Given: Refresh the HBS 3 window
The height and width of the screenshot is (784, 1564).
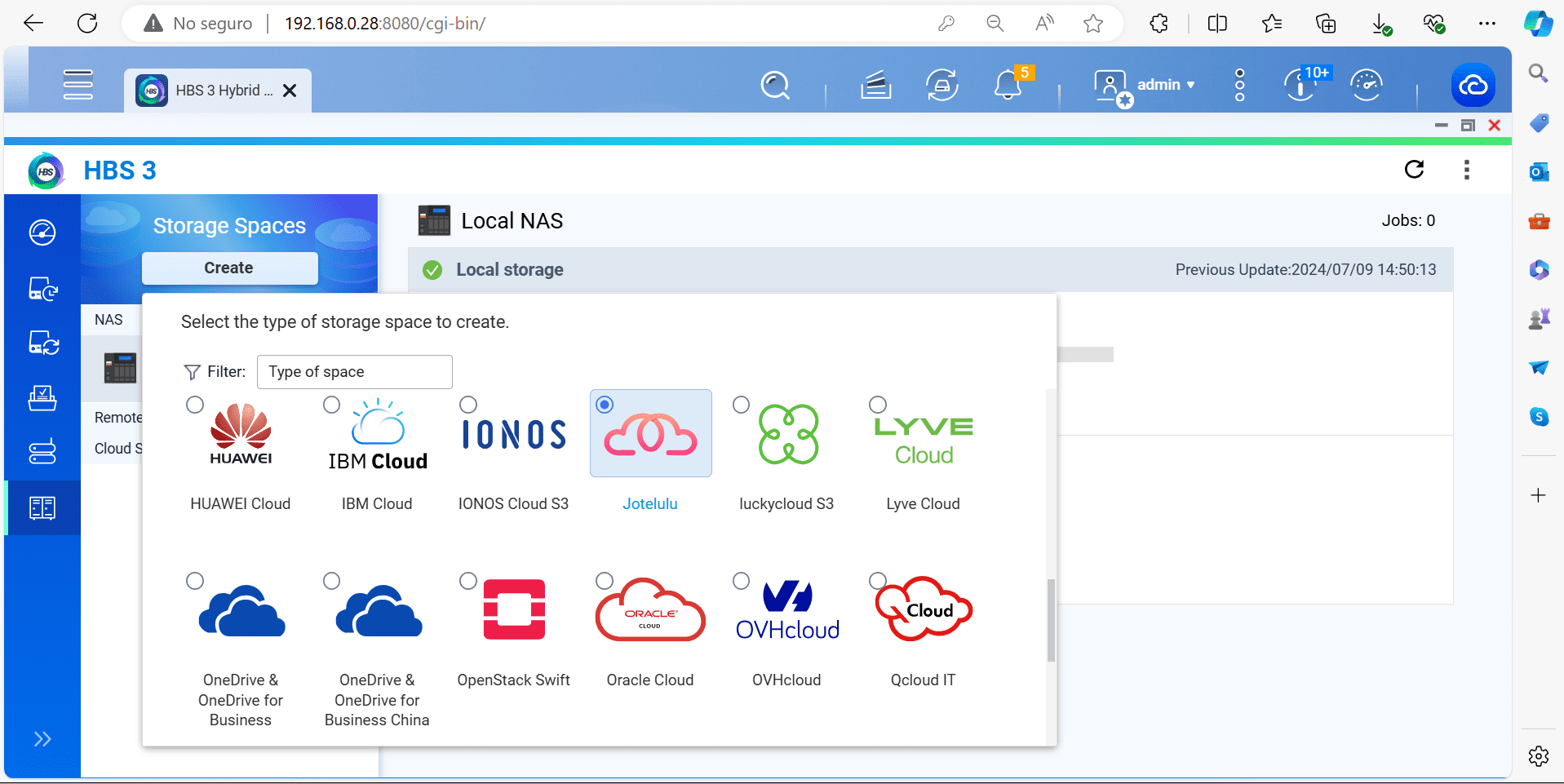Looking at the screenshot, I should (1415, 170).
